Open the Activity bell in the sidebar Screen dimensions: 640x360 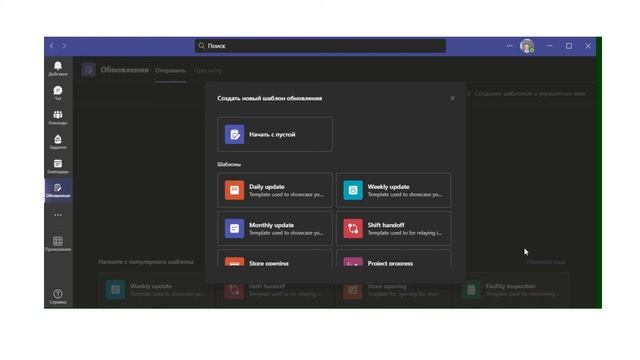(x=58, y=68)
